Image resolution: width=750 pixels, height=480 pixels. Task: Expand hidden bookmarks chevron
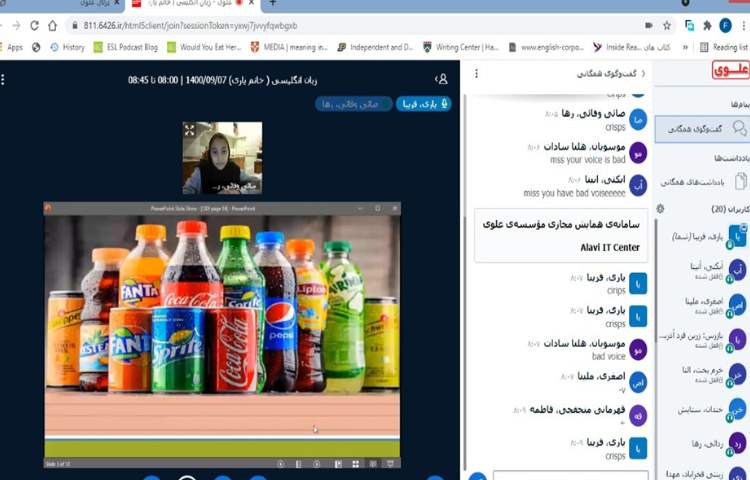point(685,47)
